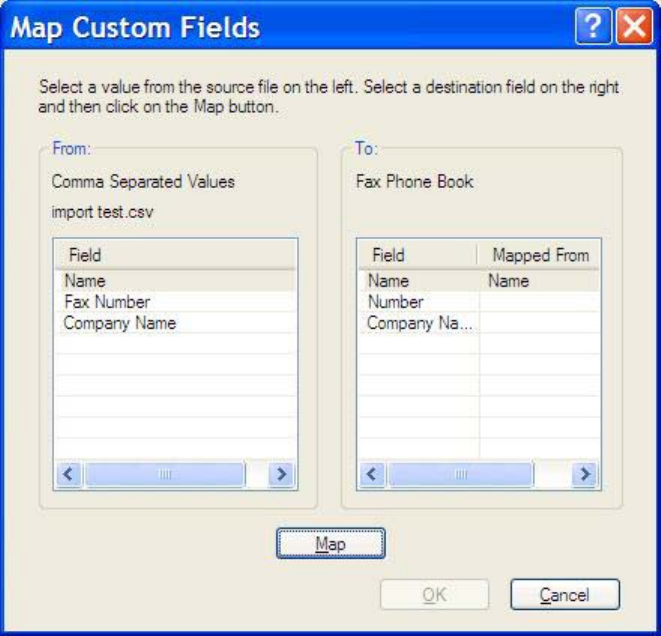
Task: Select Company Name in the source list
Action: pyautogui.click(x=120, y=323)
